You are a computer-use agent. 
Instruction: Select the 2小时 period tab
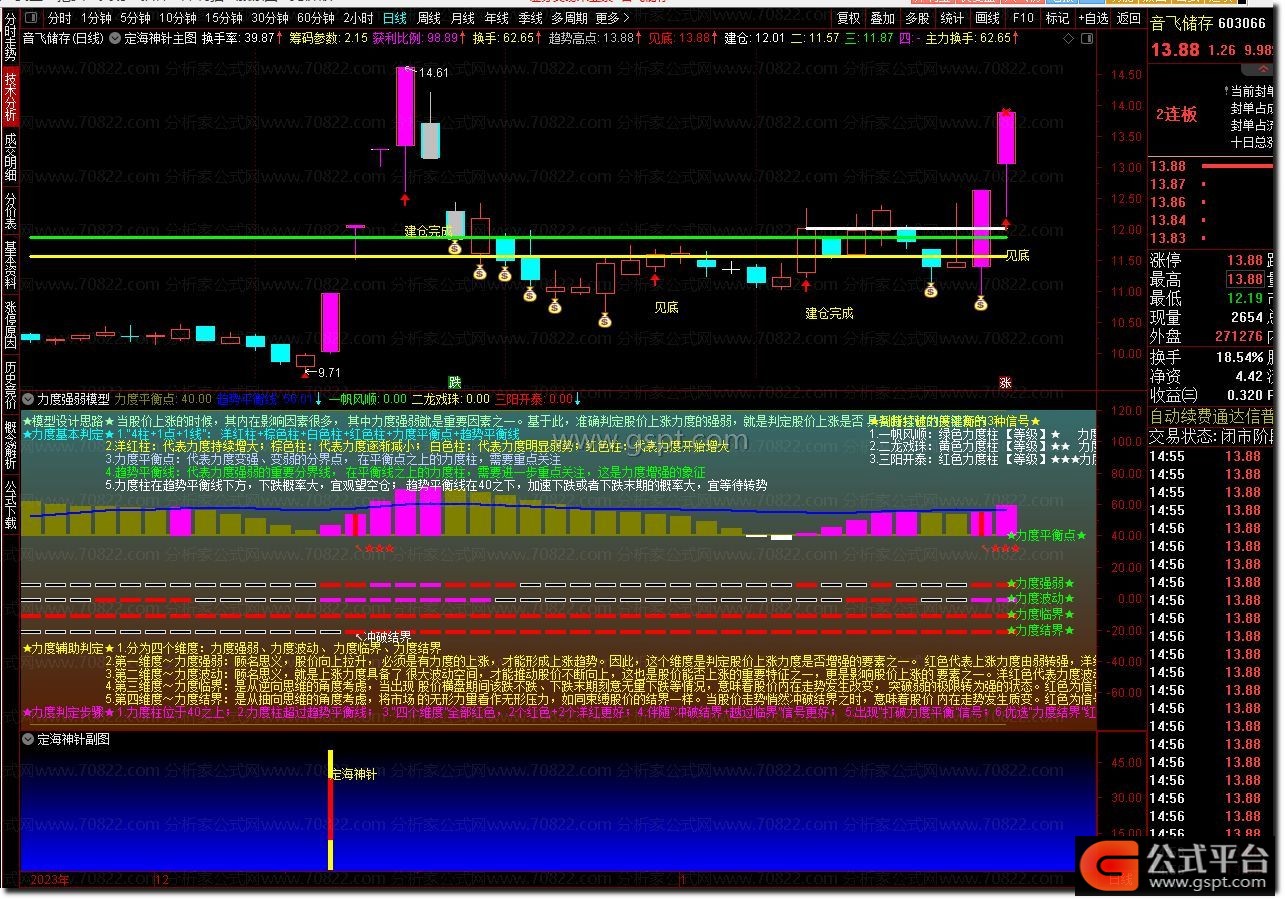(x=358, y=18)
